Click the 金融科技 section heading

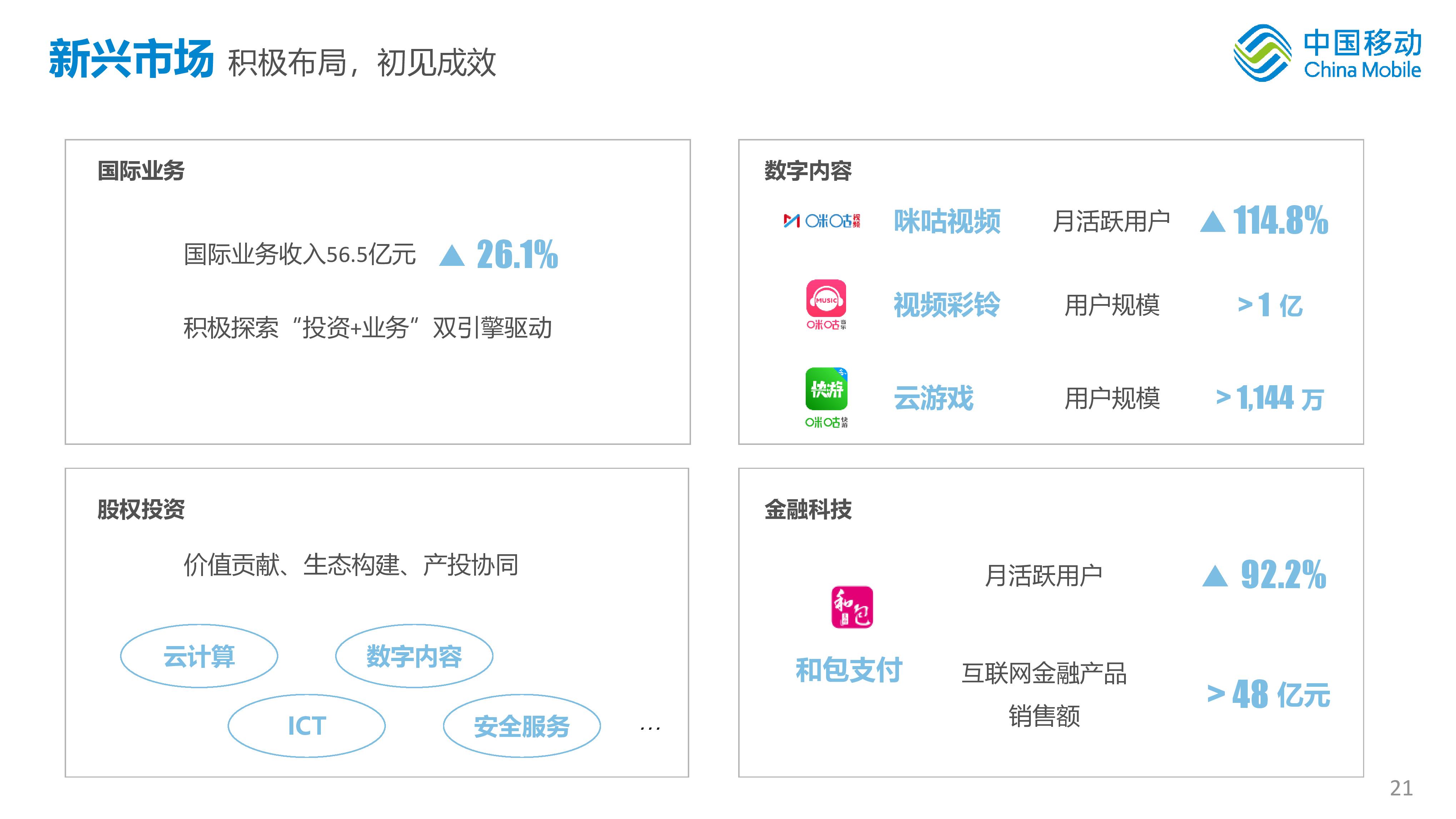tap(808, 509)
